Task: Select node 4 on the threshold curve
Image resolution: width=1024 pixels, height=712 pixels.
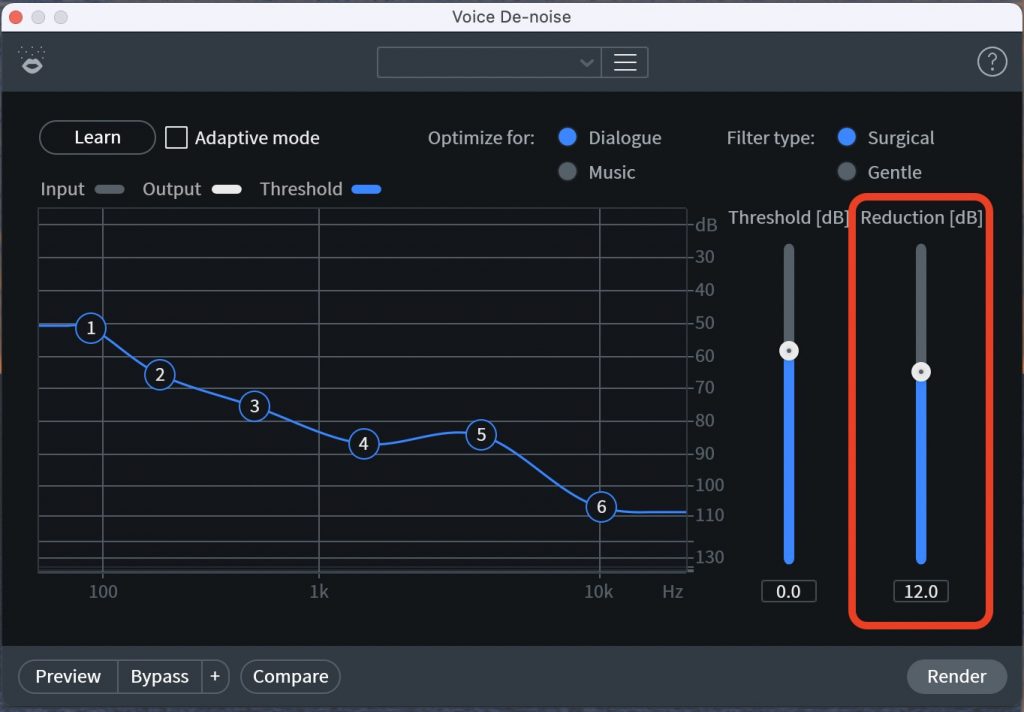Action: 363,443
